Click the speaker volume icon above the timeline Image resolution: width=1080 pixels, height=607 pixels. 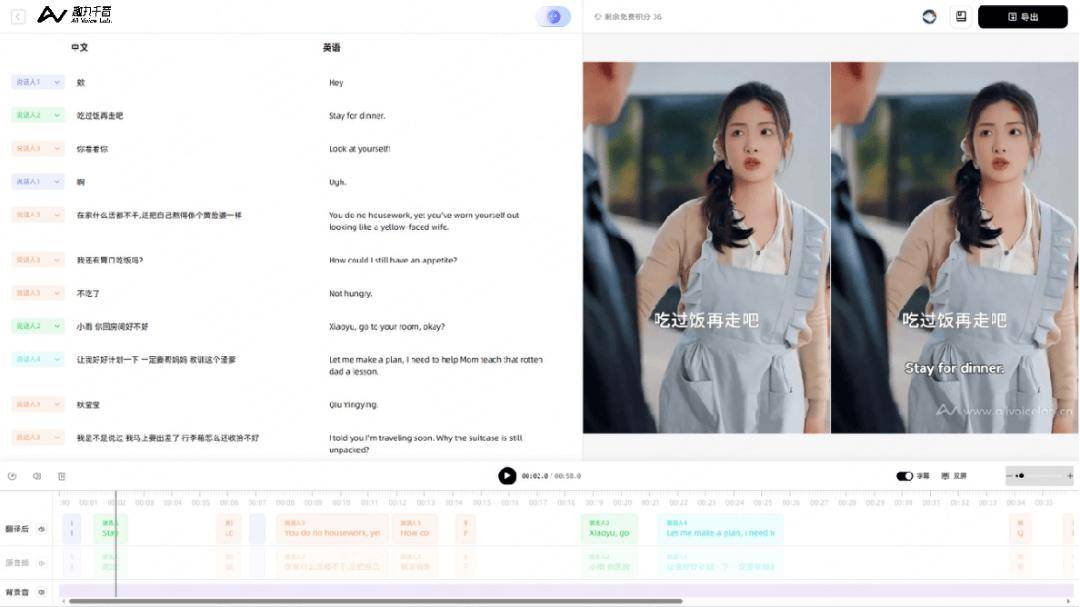(37, 476)
